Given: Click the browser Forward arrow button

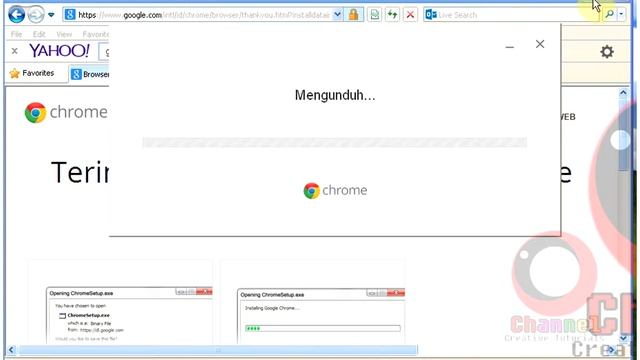Looking at the screenshot, I should [x=36, y=15].
